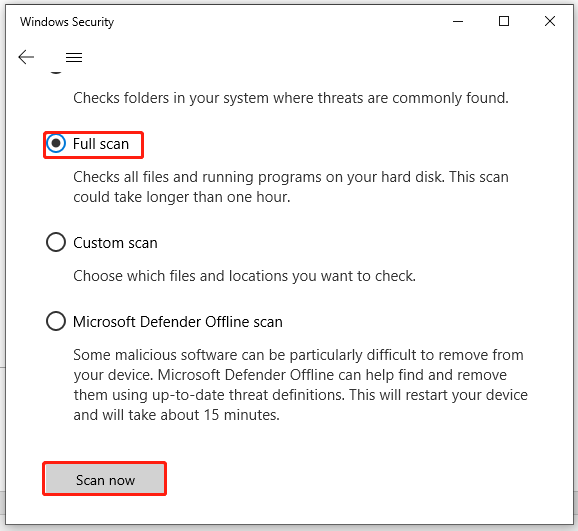Image resolution: width=578 pixels, height=531 pixels.
Task: Minimize the Windows Security window
Action: click(458, 21)
